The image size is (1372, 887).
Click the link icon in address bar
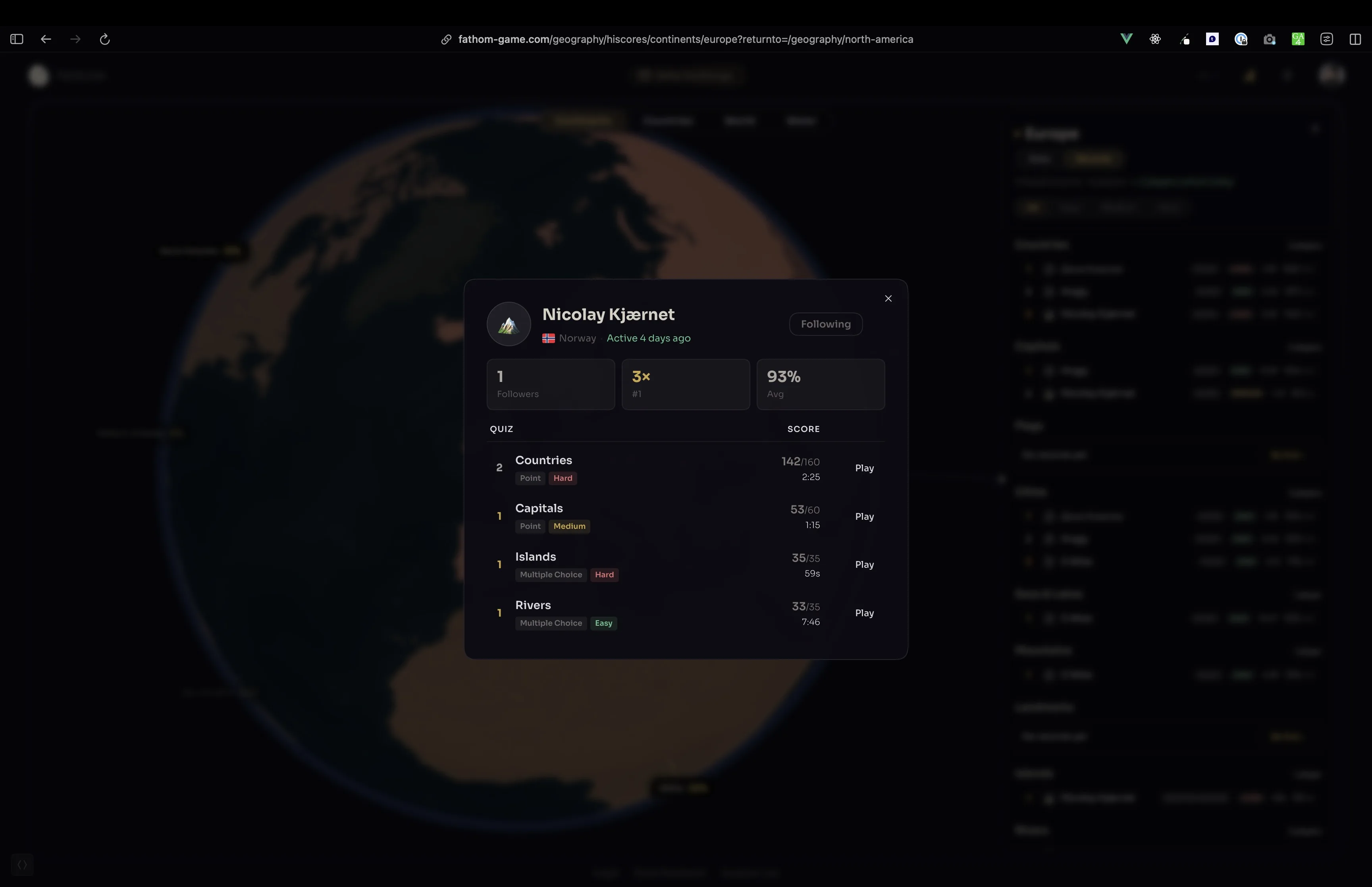click(446, 39)
